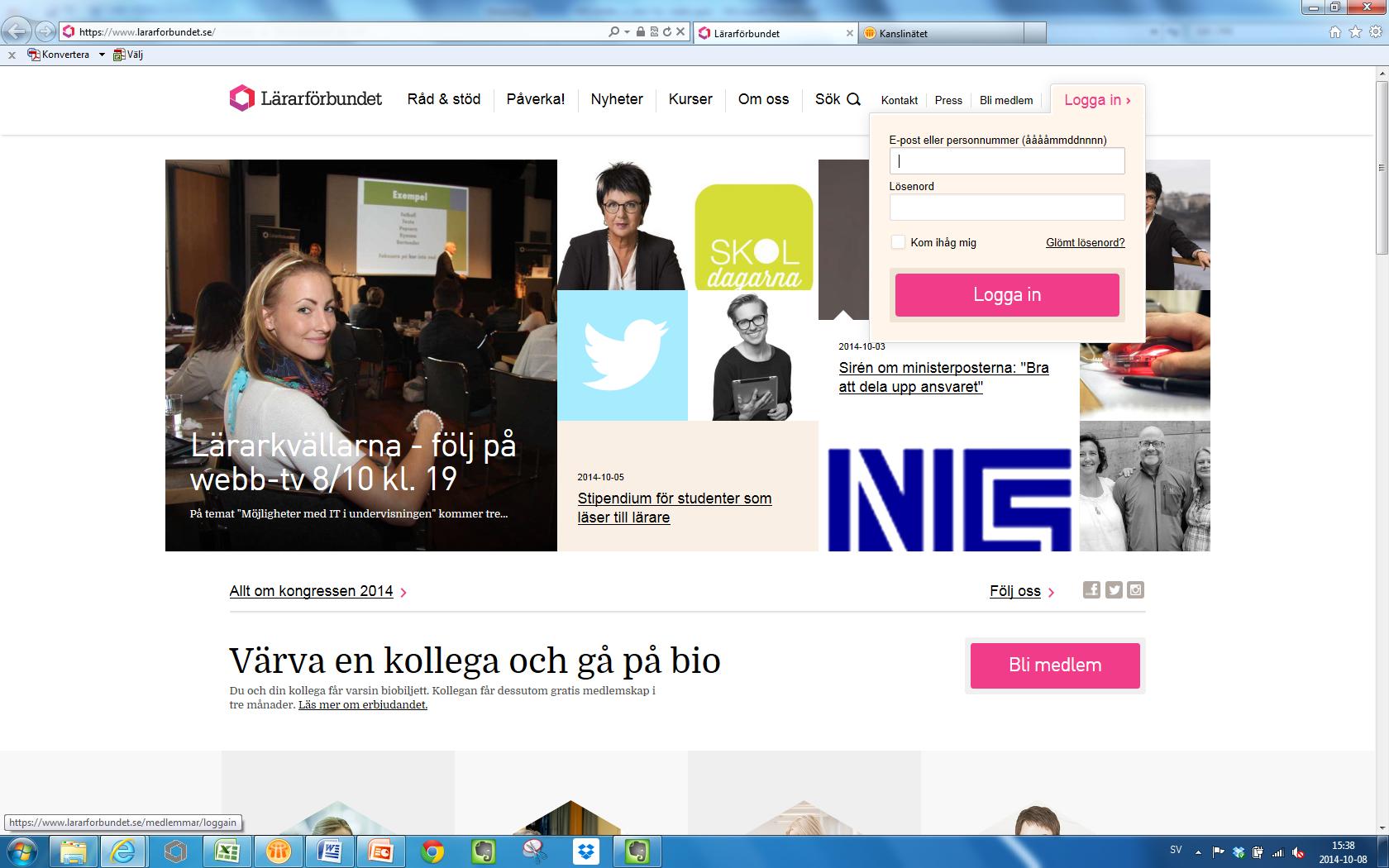Open Windows Explorer from the taskbar
This screenshot has width=1389, height=868.
pyautogui.click(x=73, y=851)
